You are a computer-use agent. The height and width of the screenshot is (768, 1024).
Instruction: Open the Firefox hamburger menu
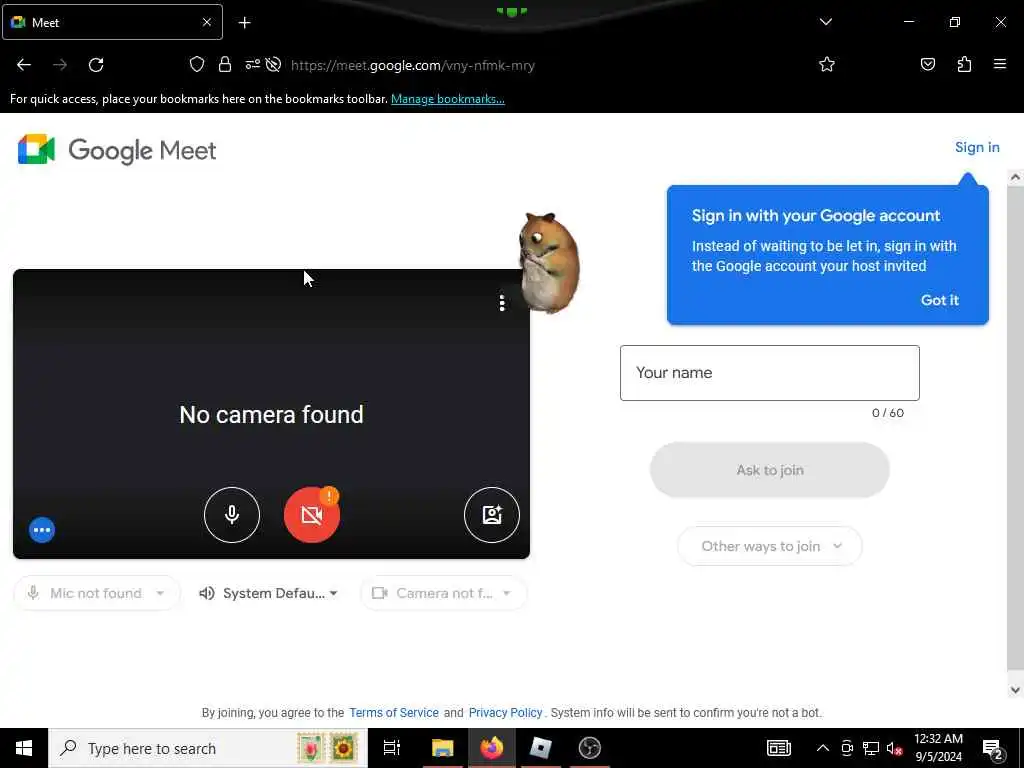pos(1000,64)
